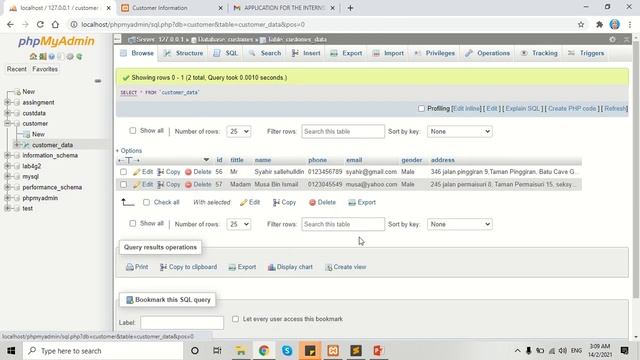Viewport: 640px width, 360px height.
Task: Click the pencil Edit icon for Musa row
Action: pyautogui.click(x=137, y=184)
